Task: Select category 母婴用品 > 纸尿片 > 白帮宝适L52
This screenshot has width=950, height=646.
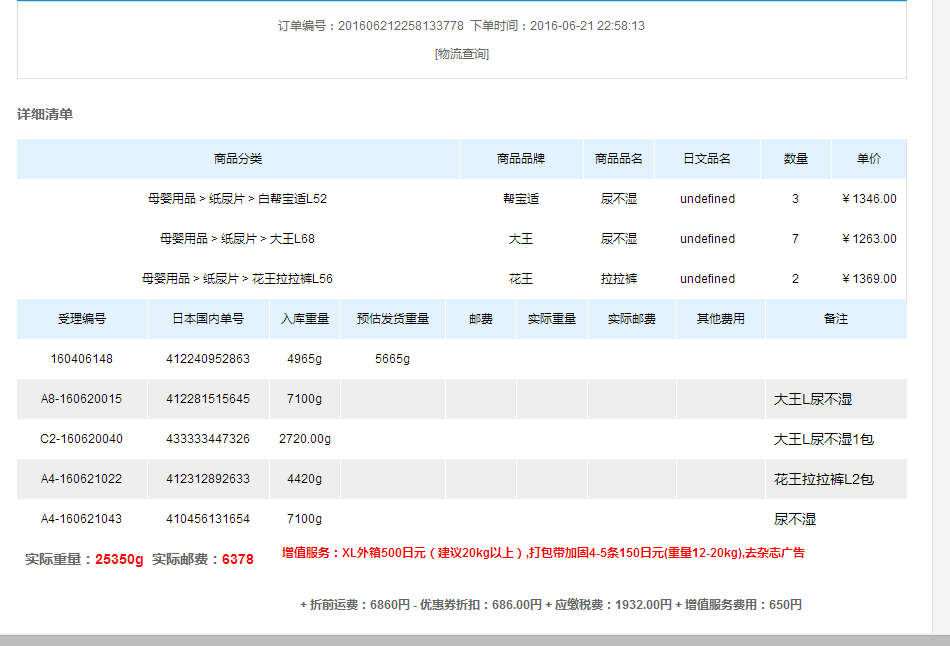Action: tap(238, 199)
